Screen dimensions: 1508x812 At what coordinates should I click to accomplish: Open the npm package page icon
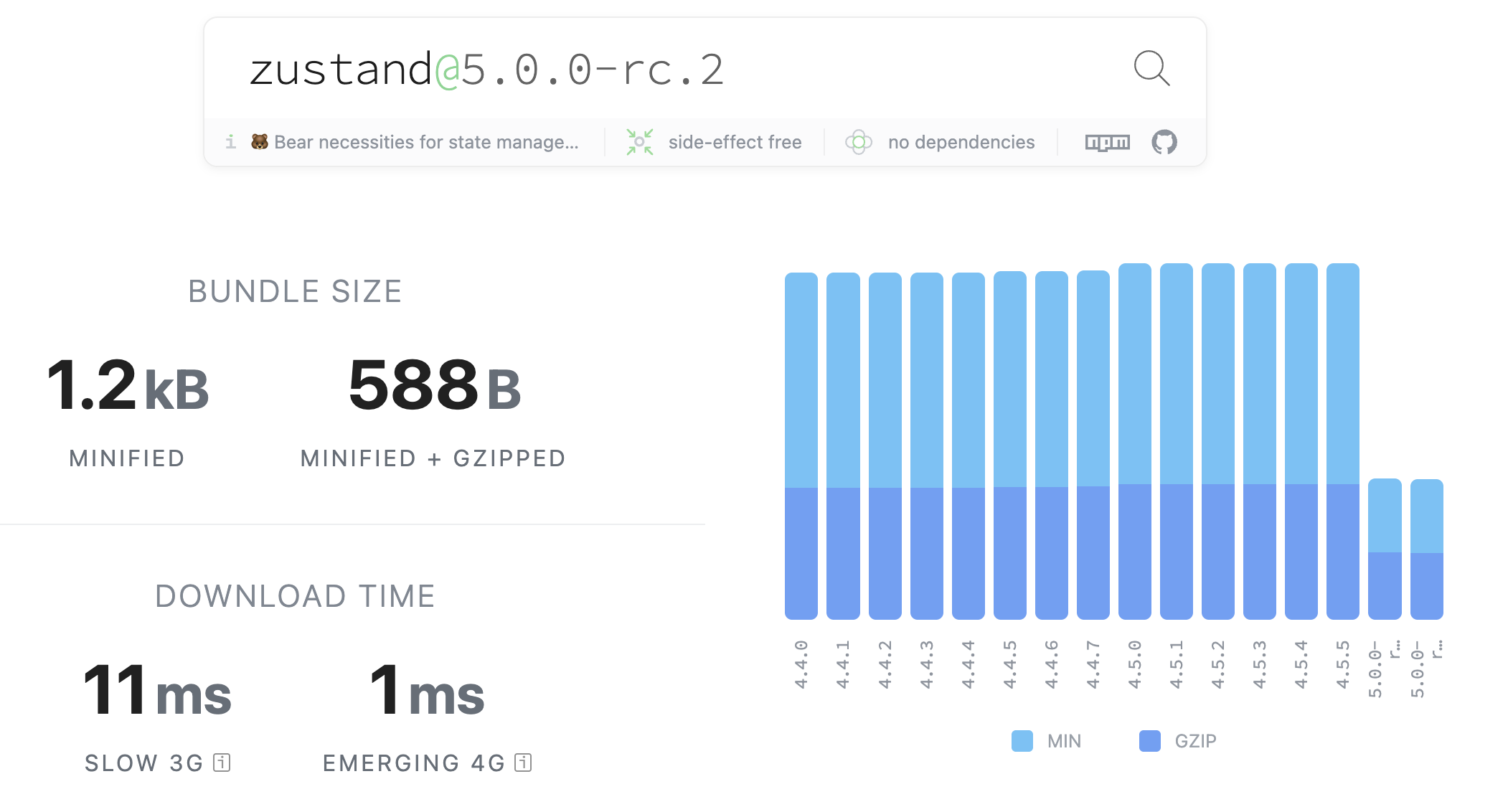tap(1107, 142)
